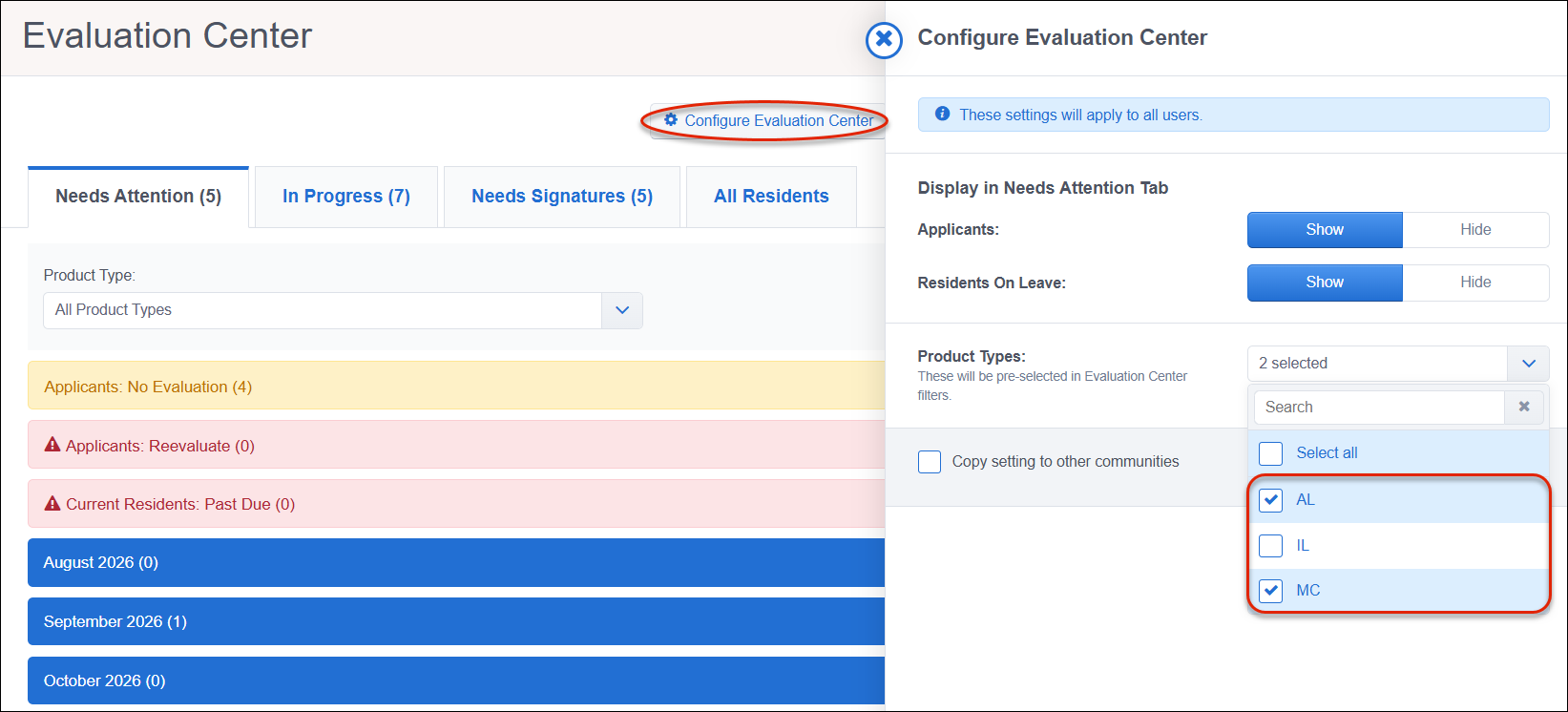Click the Display in Needs Attention Tab heading
This screenshot has width=1568, height=712.
1043,188
